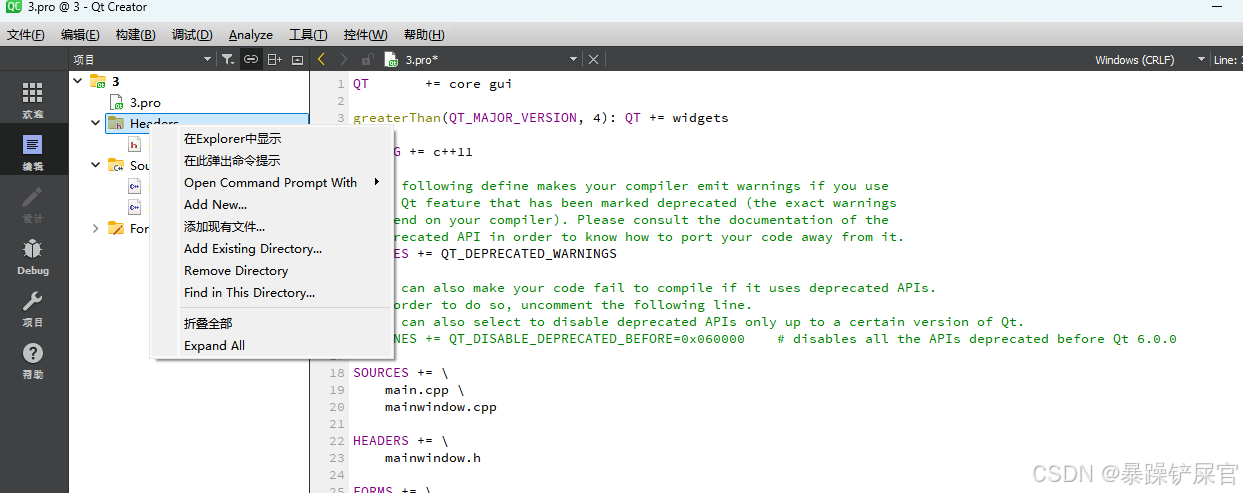Click the project 3 folder icon
This screenshot has width=1243, height=493.
point(98,81)
